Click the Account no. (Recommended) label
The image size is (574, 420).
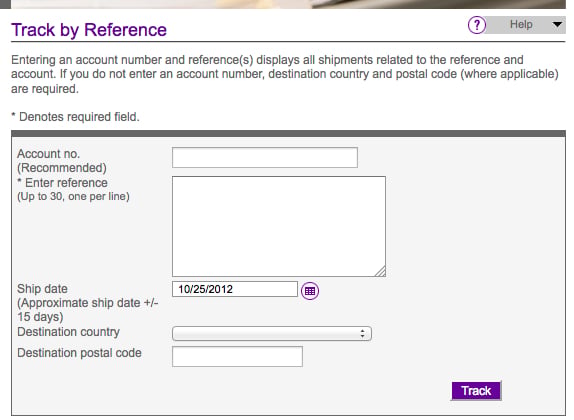62,161
